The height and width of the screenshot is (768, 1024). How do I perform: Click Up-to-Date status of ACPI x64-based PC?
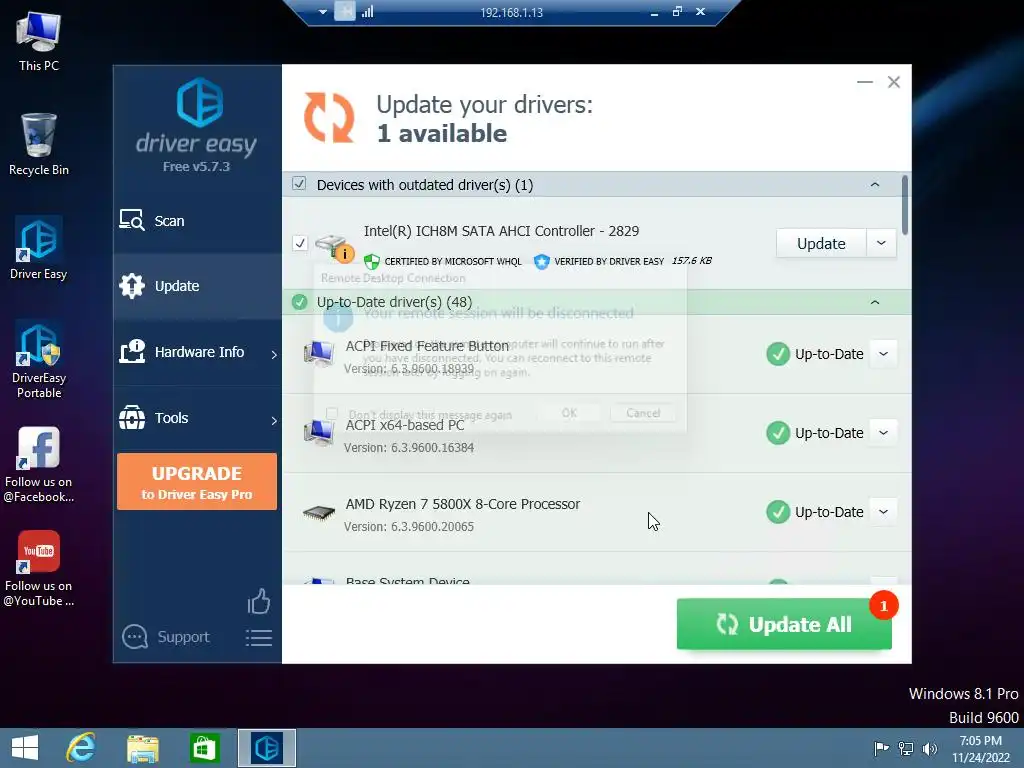815,433
